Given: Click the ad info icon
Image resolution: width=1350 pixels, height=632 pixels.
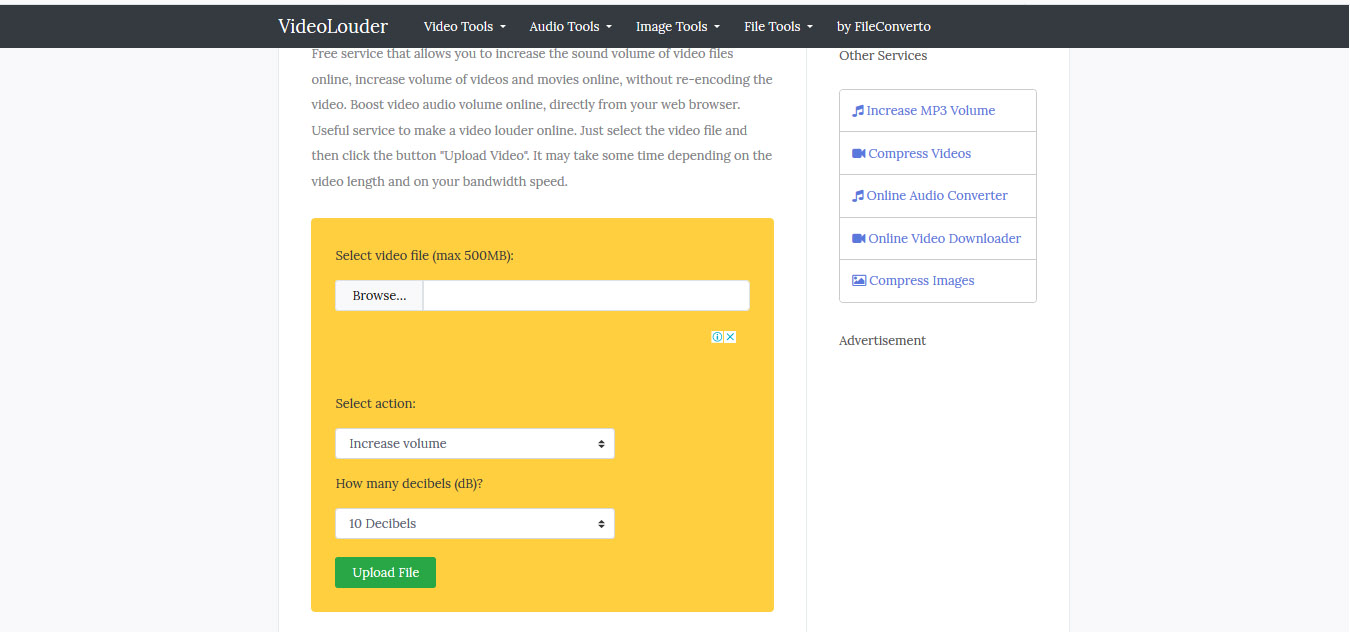Looking at the screenshot, I should click(x=717, y=337).
